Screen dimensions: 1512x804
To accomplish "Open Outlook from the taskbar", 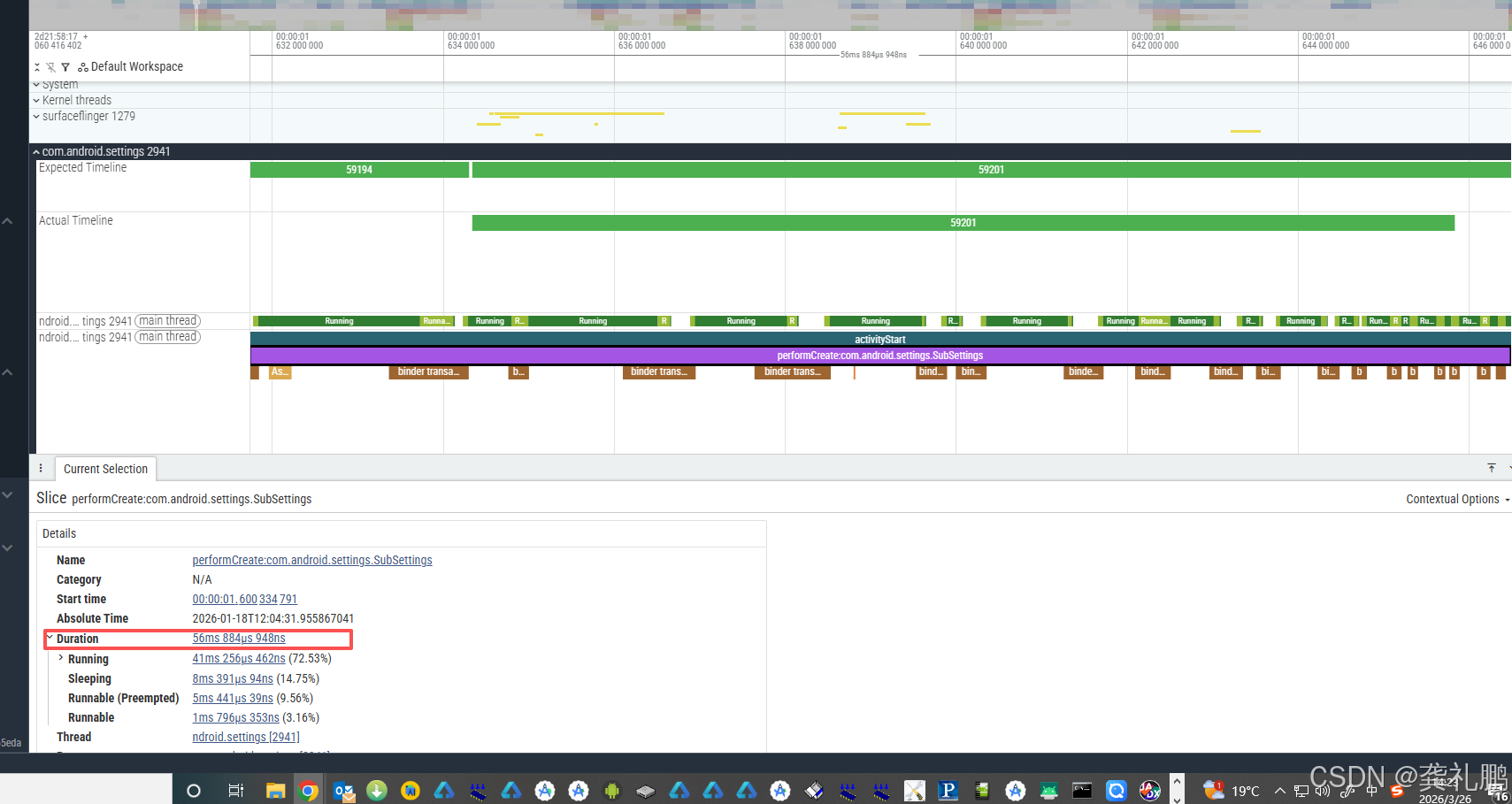I will pos(343,791).
